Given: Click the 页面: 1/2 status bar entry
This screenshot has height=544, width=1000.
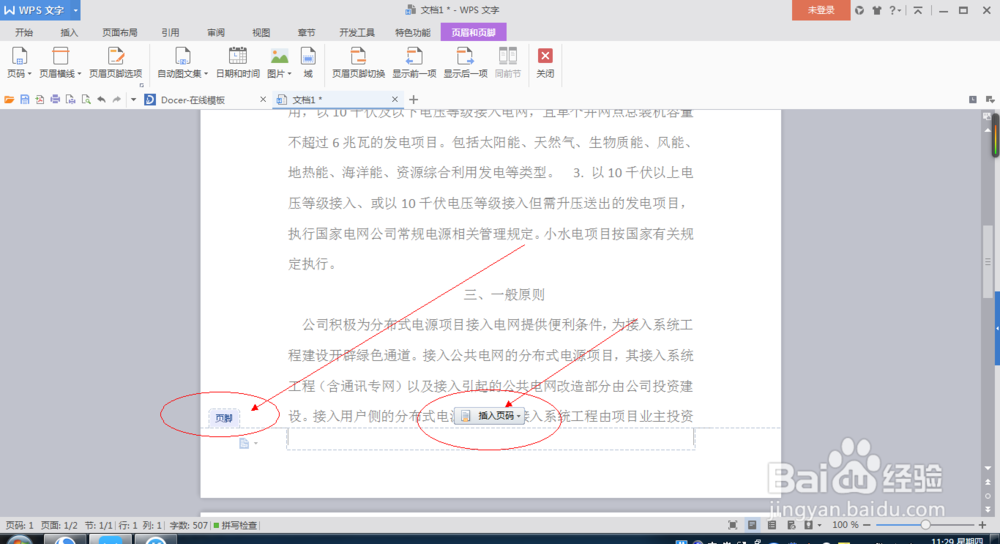Looking at the screenshot, I should coord(59,526).
